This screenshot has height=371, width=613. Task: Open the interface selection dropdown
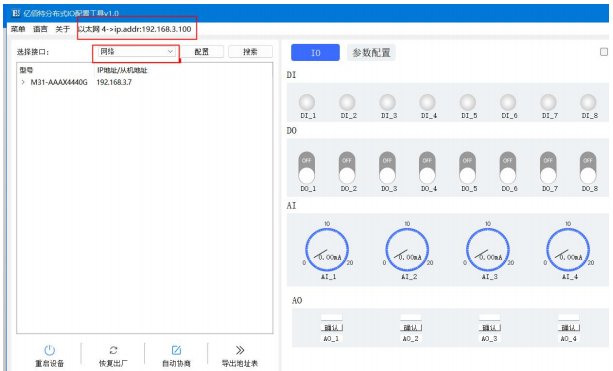[136, 52]
